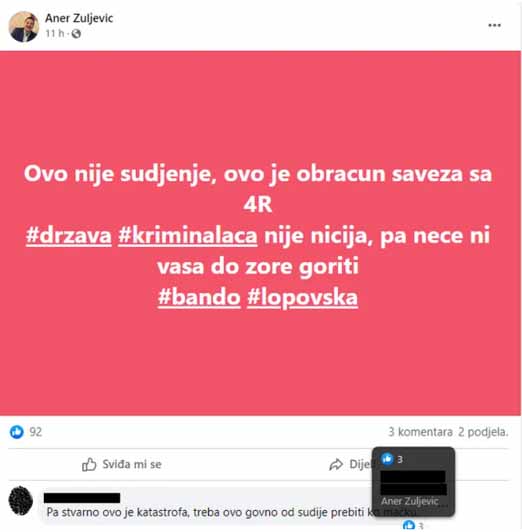Open the #lopovska hashtag
The image size is (522, 532).
(303, 298)
